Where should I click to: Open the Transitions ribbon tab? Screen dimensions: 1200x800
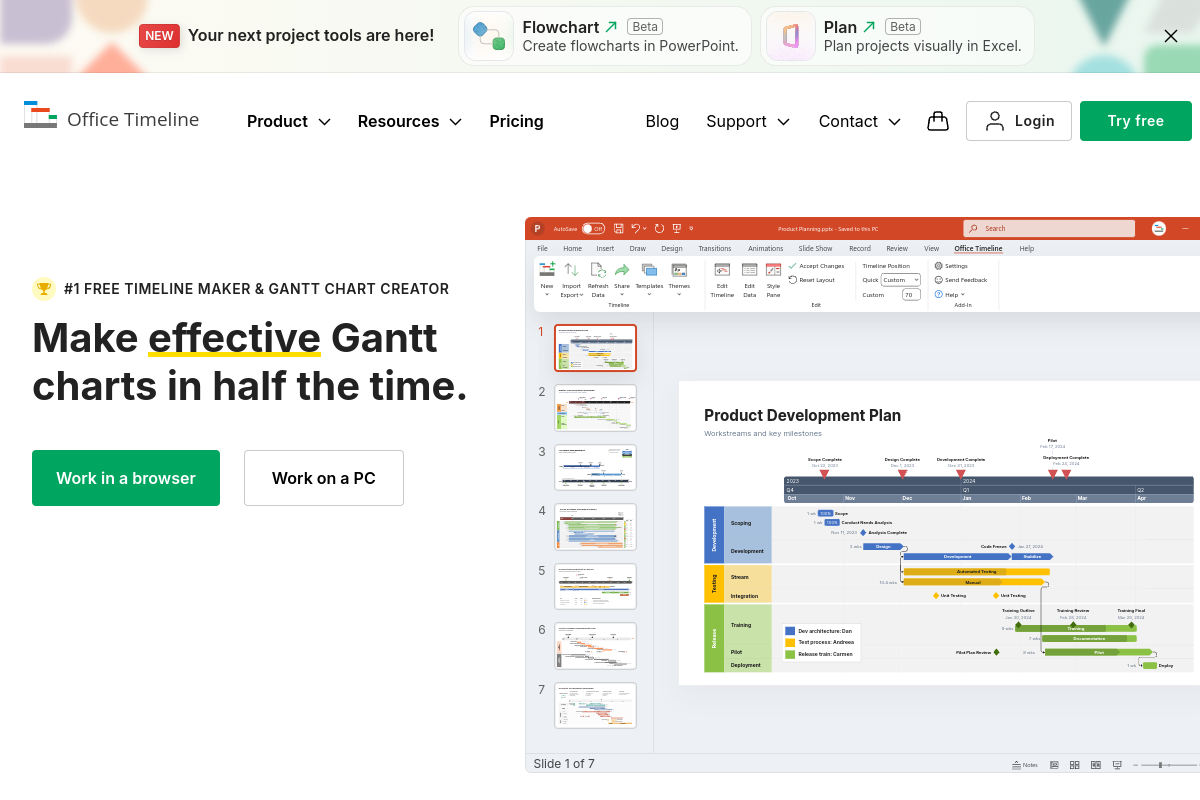[715, 248]
